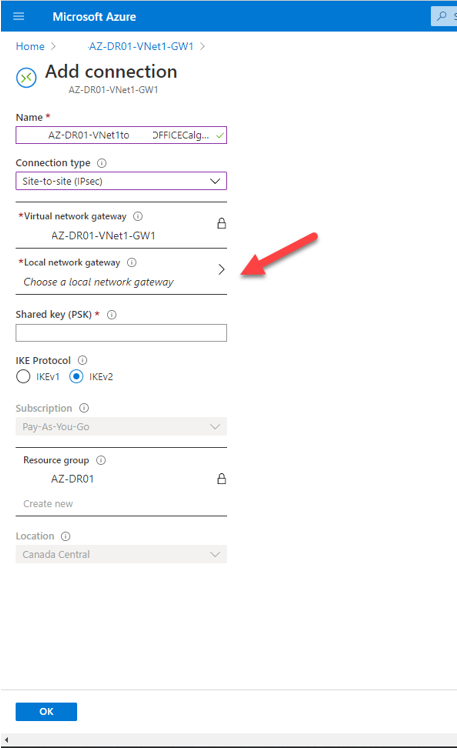Click info icon next to Shared key (PSK)
Viewport: 457px width, 748px height.
coord(112,315)
